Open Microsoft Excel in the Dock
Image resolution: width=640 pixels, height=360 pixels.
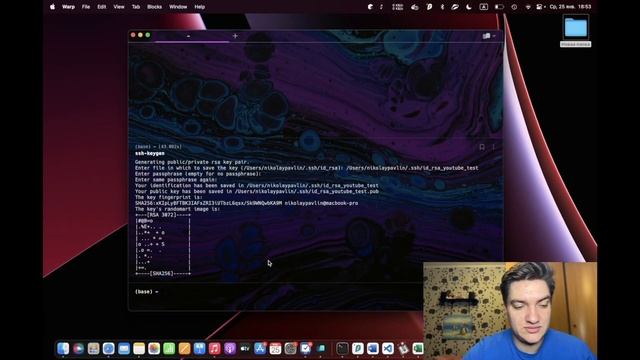418,348
